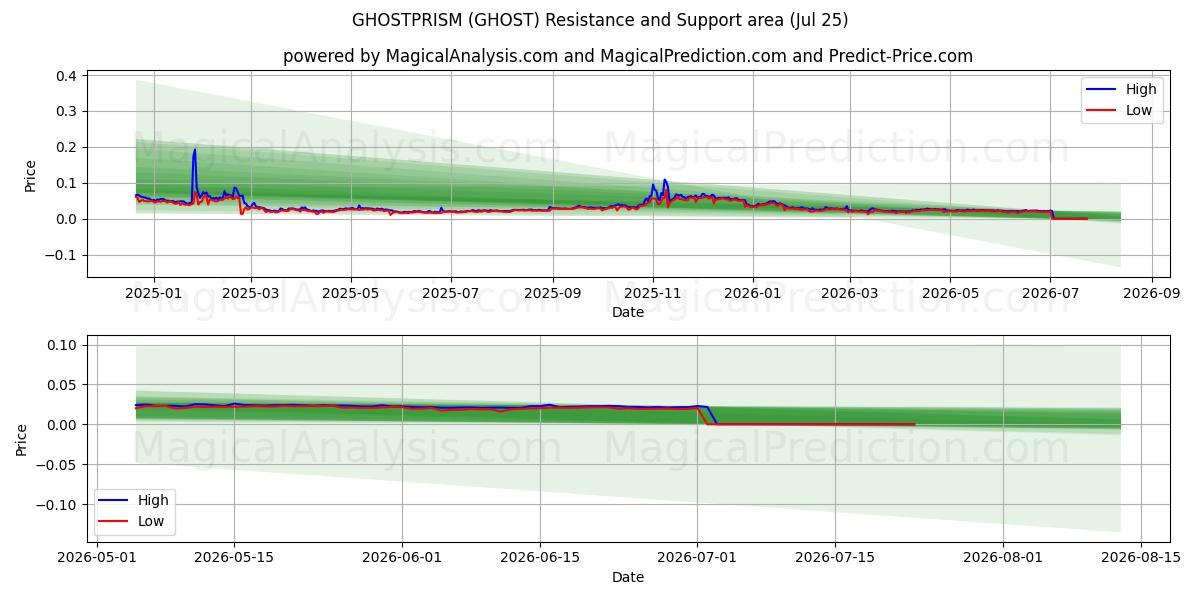Click the '−0.10' price tick in bottom chart
This screenshot has height=600, width=1200.
click(x=59, y=505)
